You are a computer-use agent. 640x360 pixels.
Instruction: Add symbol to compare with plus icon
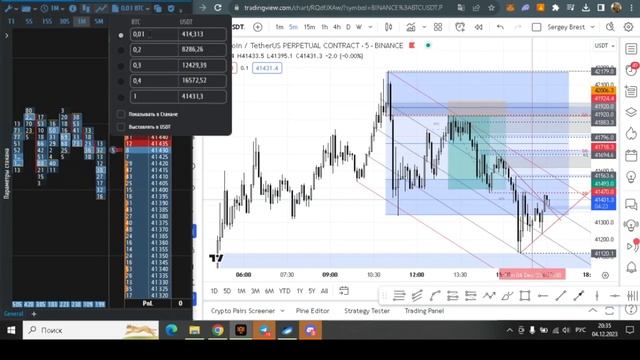(x=258, y=27)
